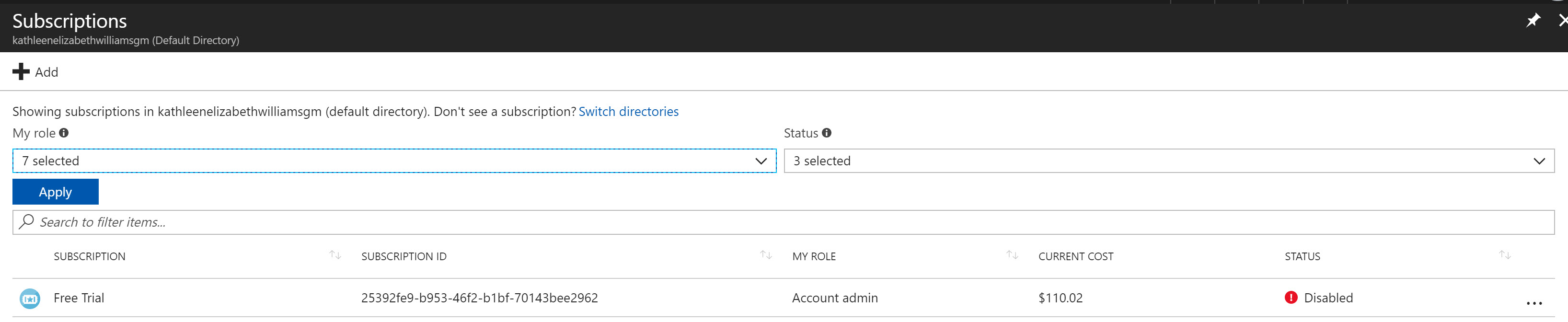Pin the Subscriptions blade
Screen dimensions: 1568x322
coord(1533,21)
